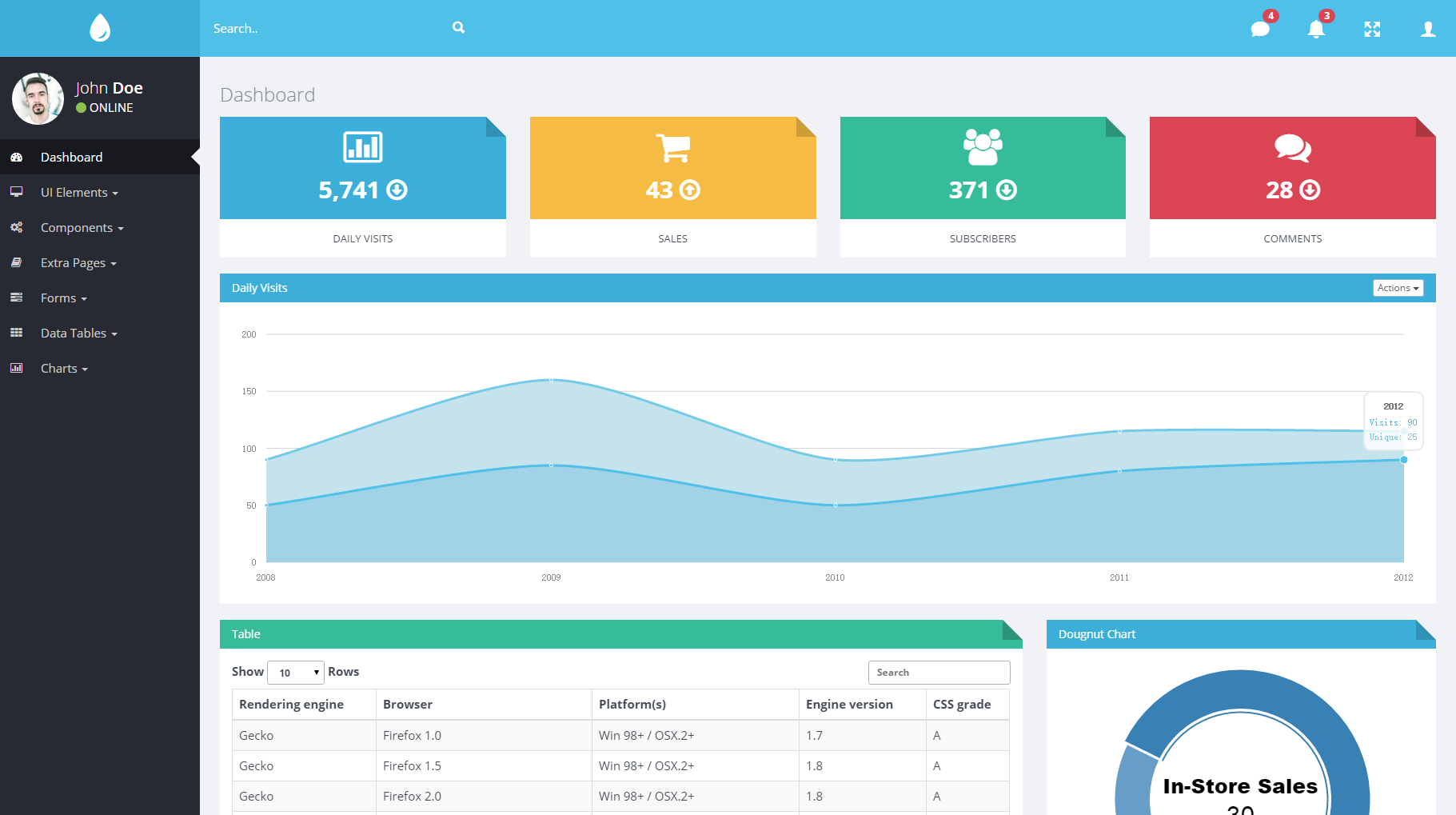Toggle fullscreen with the expand icon
The width and height of the screenshot is (1456, 815).
[x=1372, y=30]
